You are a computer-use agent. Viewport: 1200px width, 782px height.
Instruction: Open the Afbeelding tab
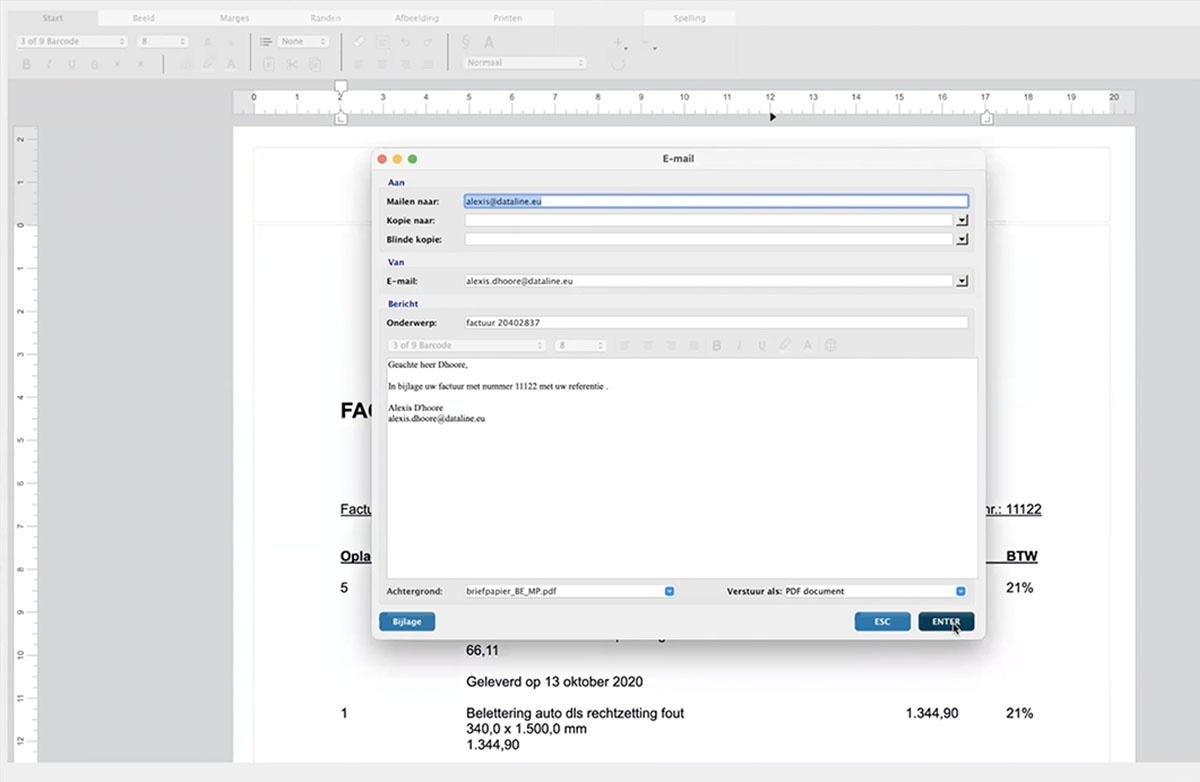(418, 18)
